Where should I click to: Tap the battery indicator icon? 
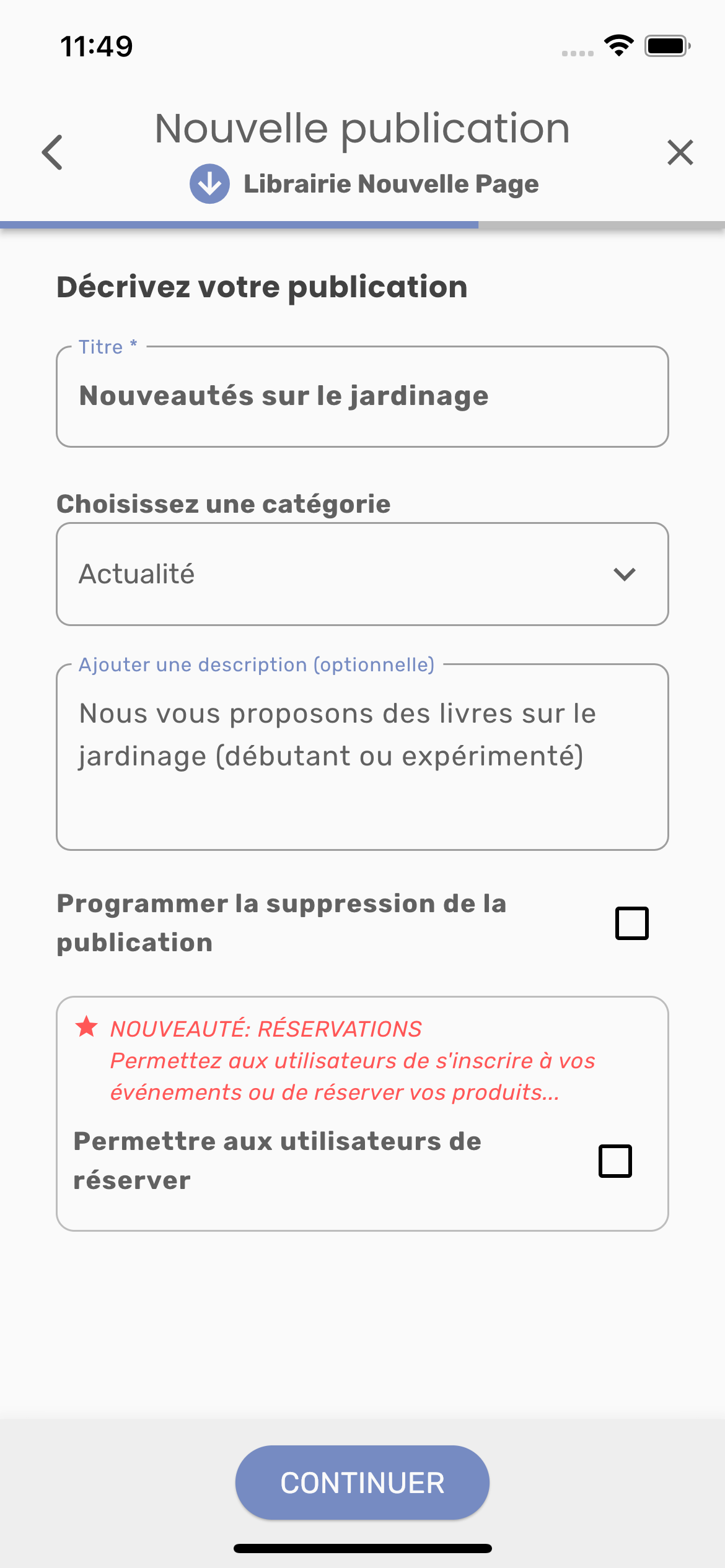click(x=667, y=46)
